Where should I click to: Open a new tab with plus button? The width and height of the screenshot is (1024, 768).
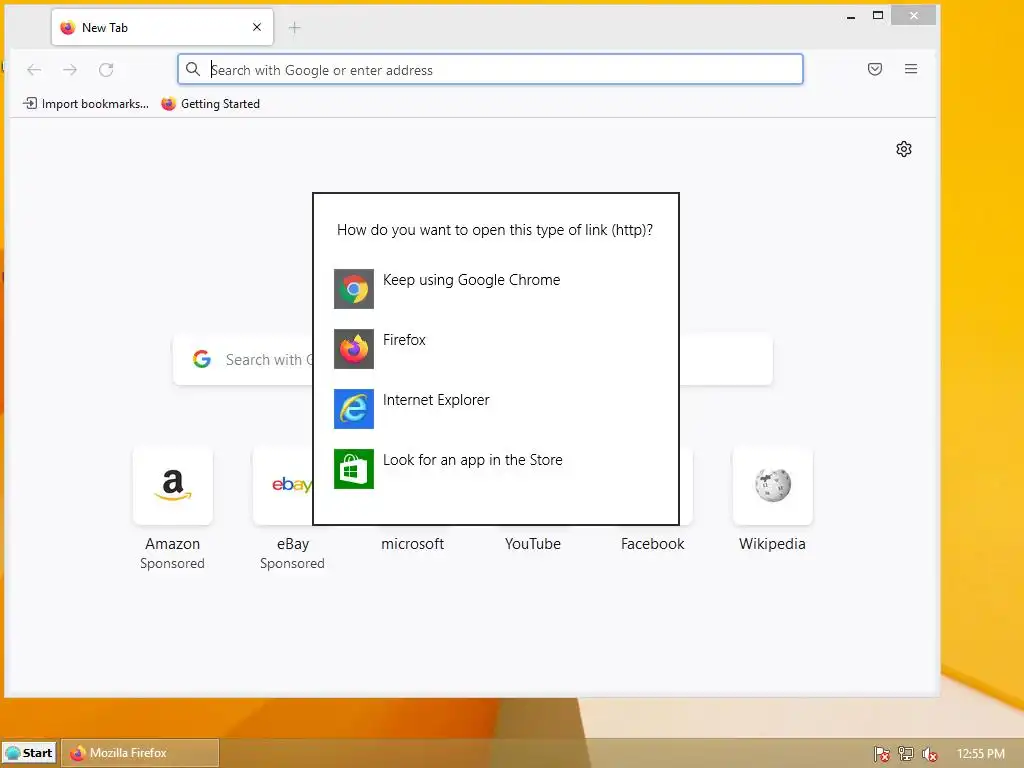click(x=295, y=27)
